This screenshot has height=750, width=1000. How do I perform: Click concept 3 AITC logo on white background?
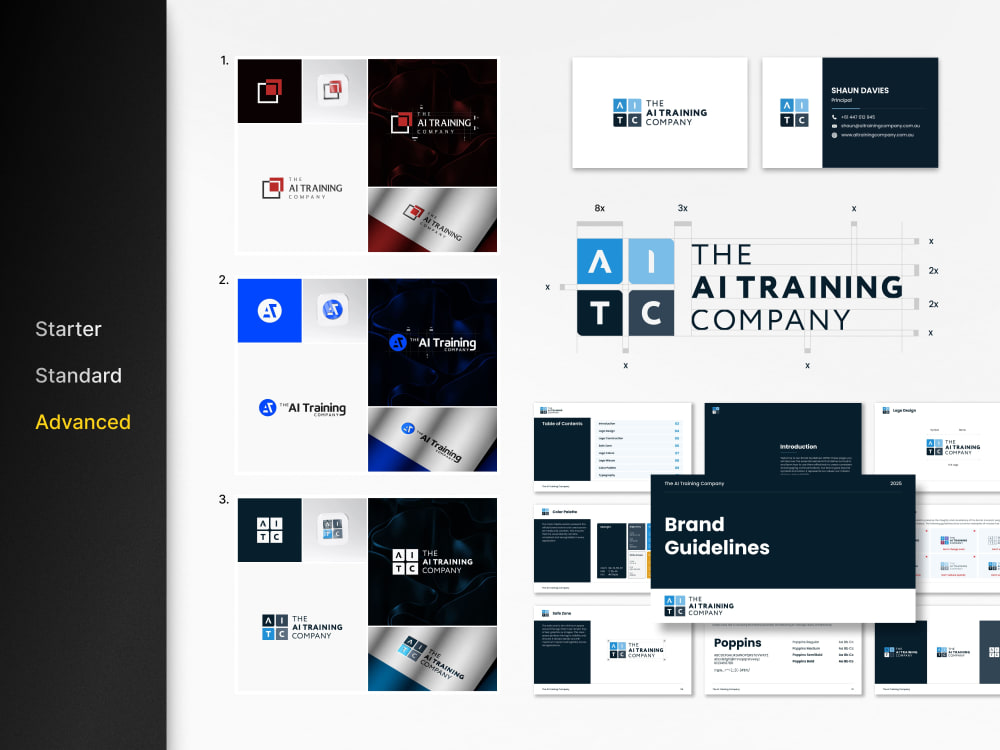(x=302, y=627)
